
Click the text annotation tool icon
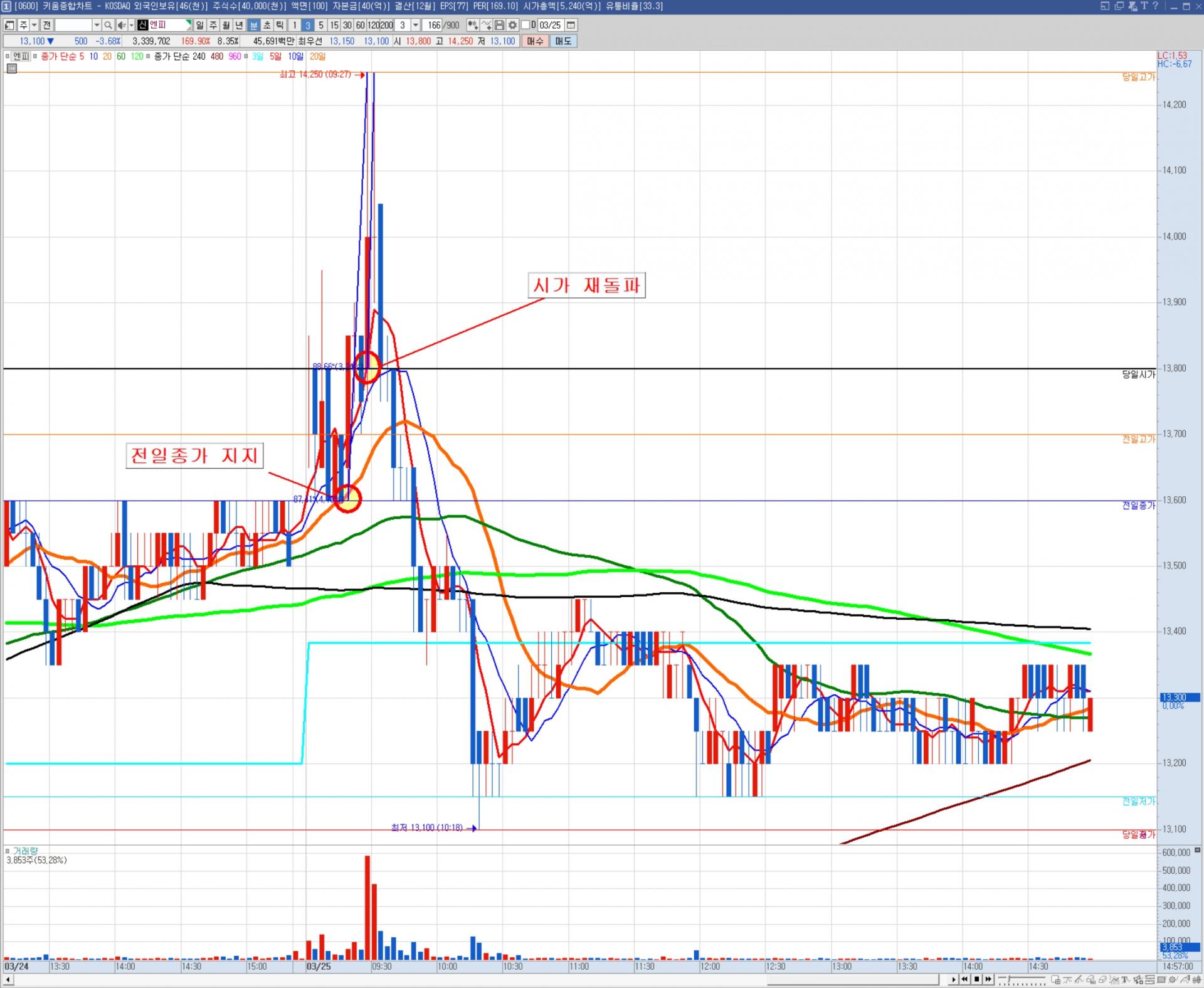point(1126,979)
